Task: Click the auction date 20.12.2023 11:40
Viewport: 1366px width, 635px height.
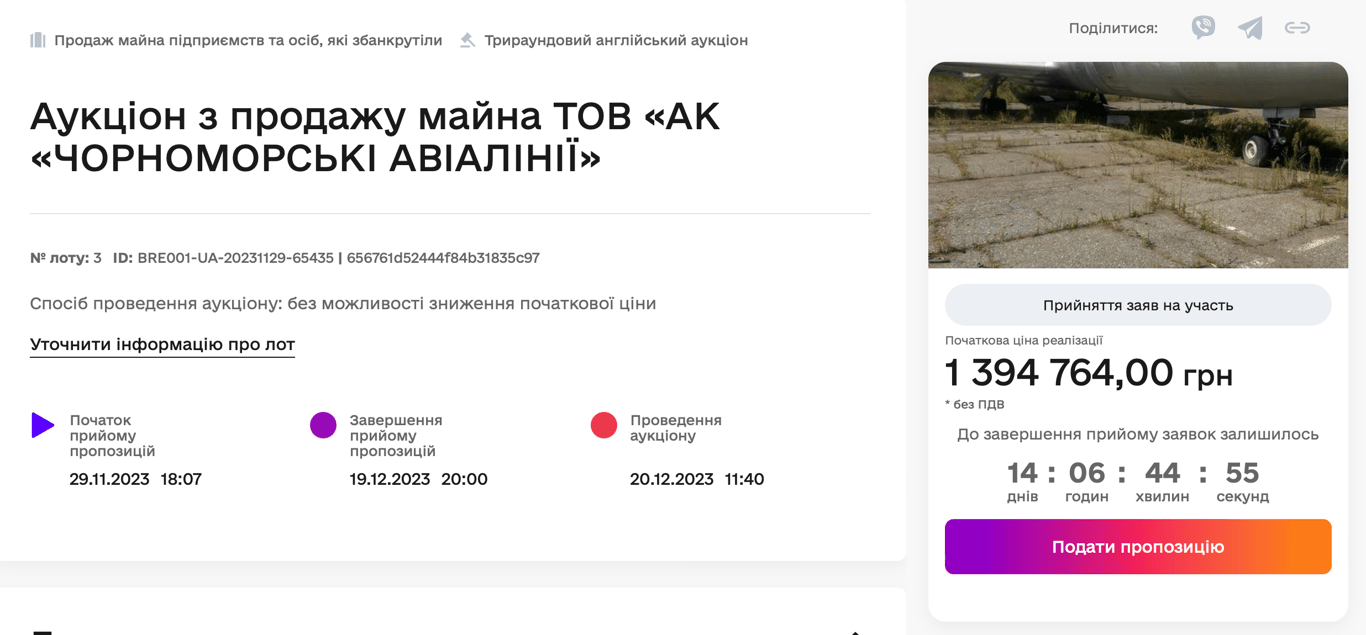Action: [697, 479]
